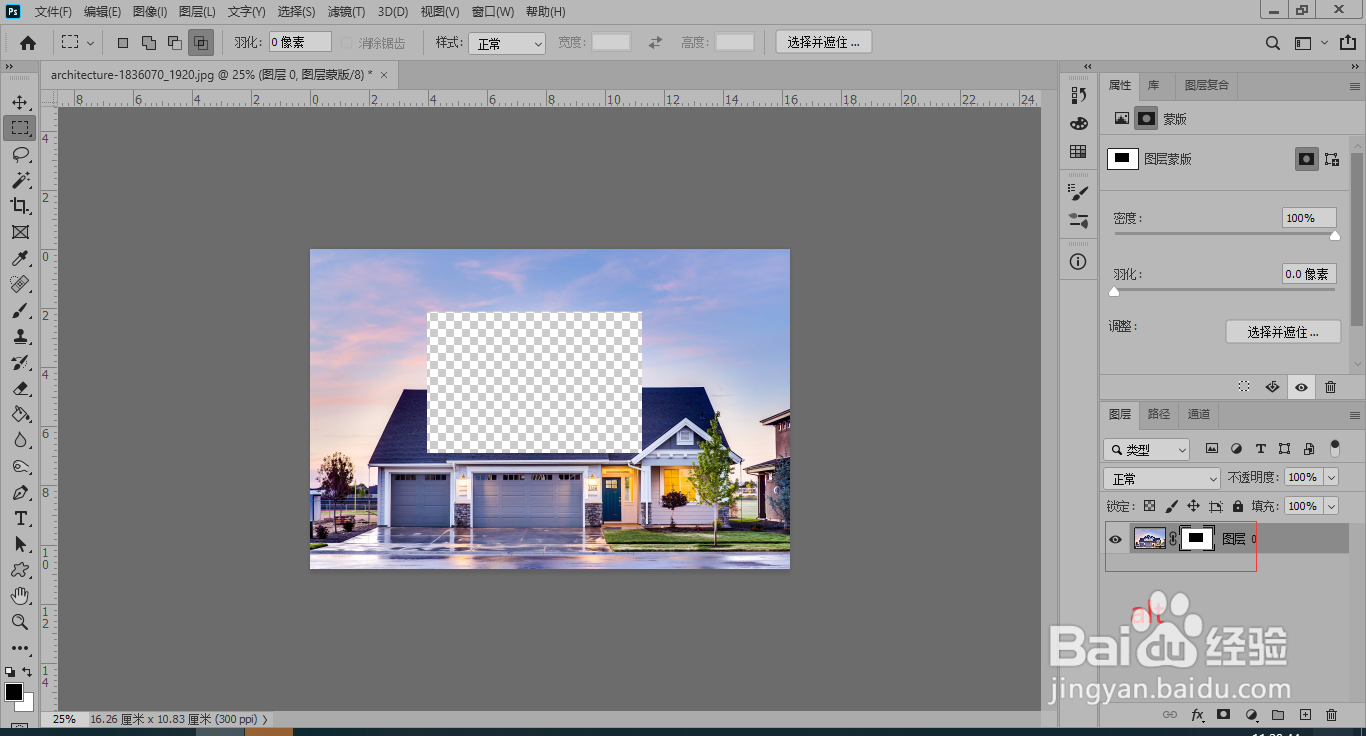The height and width of the screenshot is (736, 1366).
Task: Open the Properties panel flyout menu
Action: (1355, 86)
